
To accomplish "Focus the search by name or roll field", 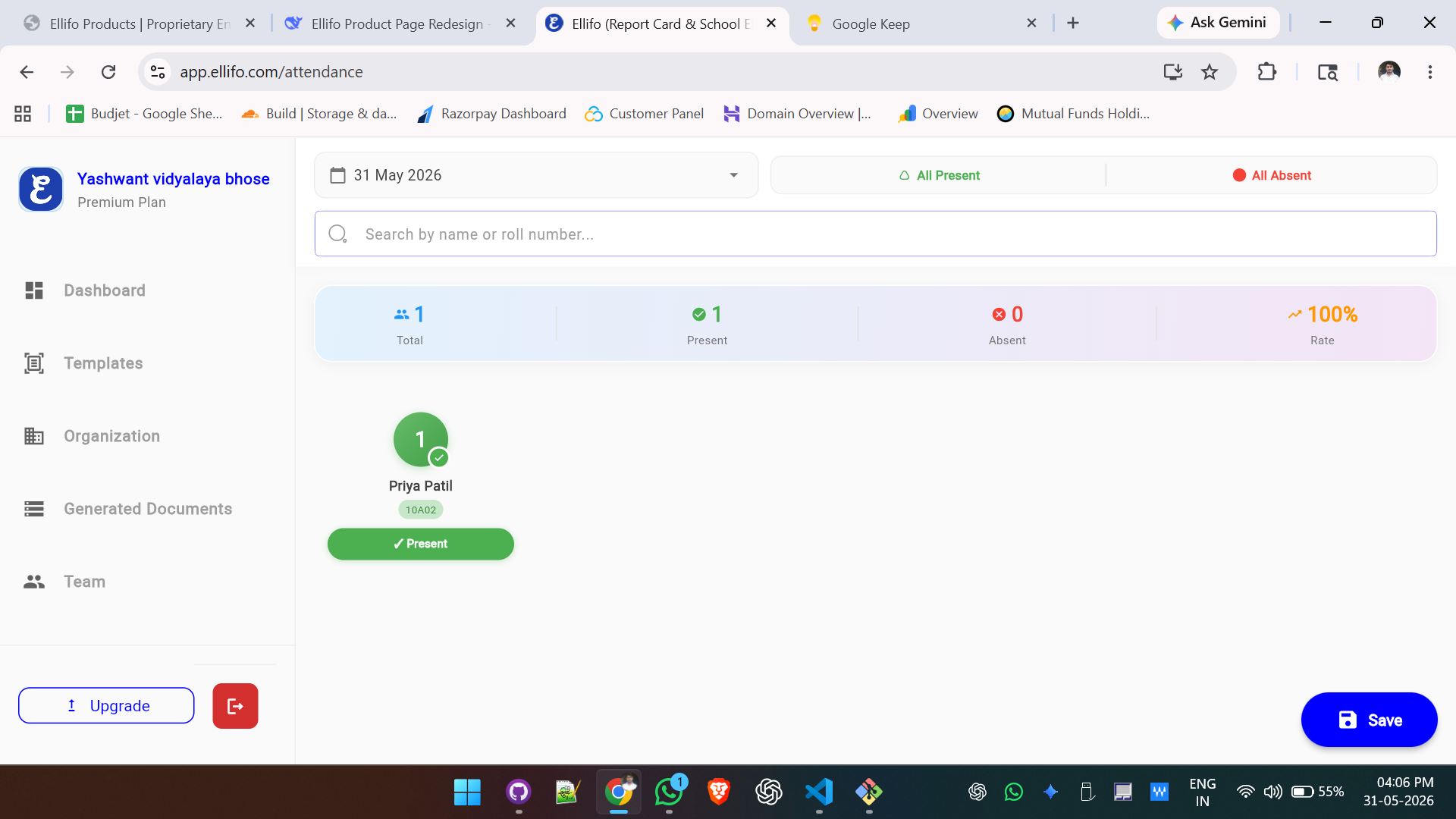I will coord(876,234).
